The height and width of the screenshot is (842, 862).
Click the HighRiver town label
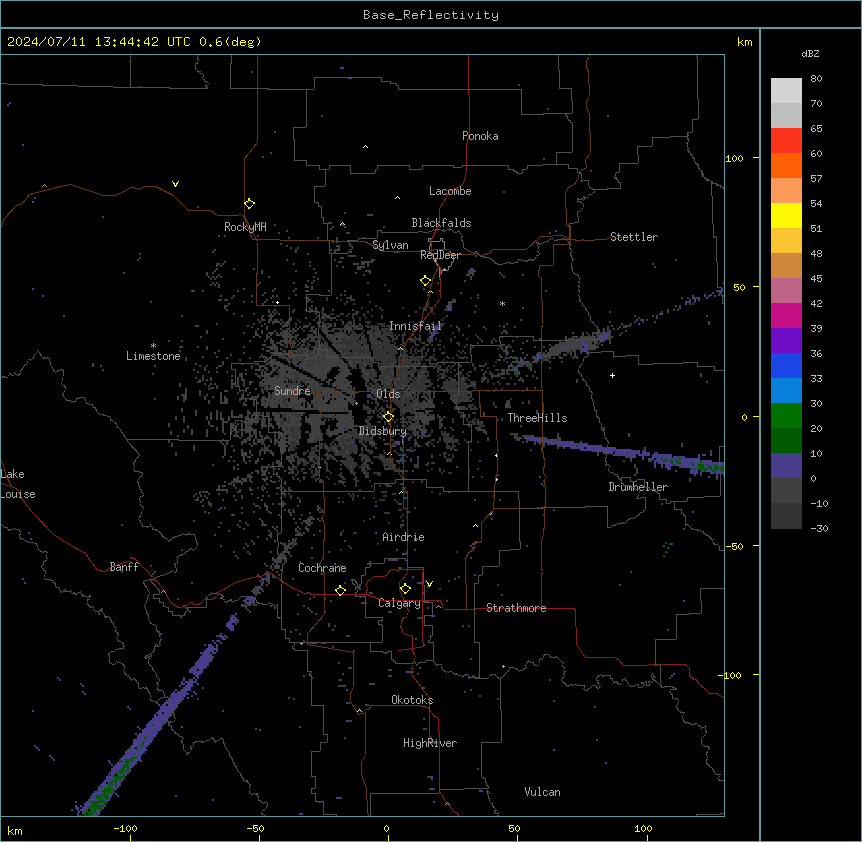point(430,743)
